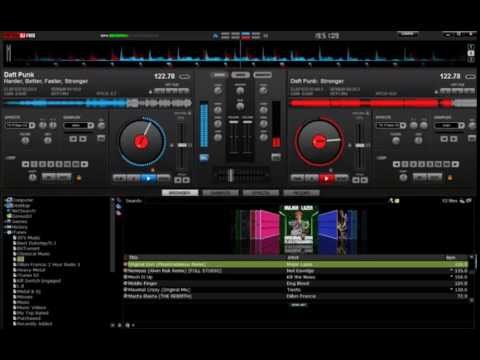This screenshot has height=360, width=480.
Task: Click the loop-length increase arrow on right deck
Action: click(455, 164)
